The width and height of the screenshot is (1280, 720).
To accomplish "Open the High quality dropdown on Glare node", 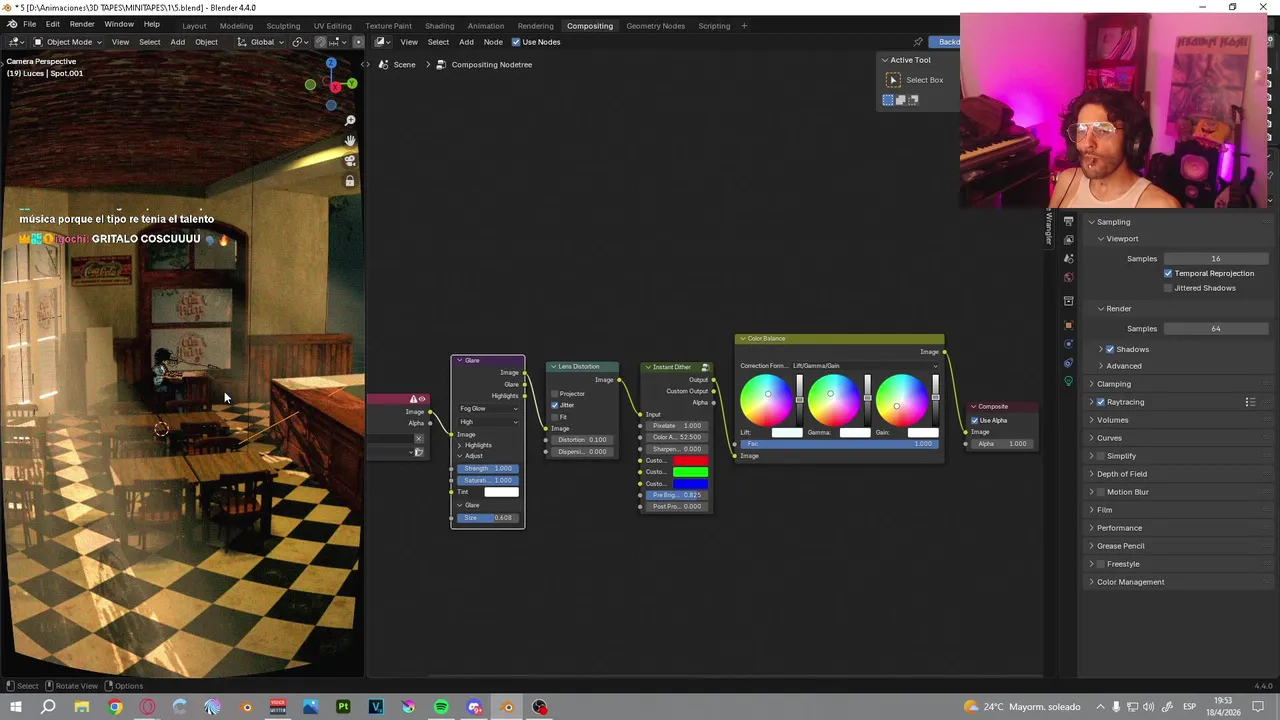I will tap(489, 422).
